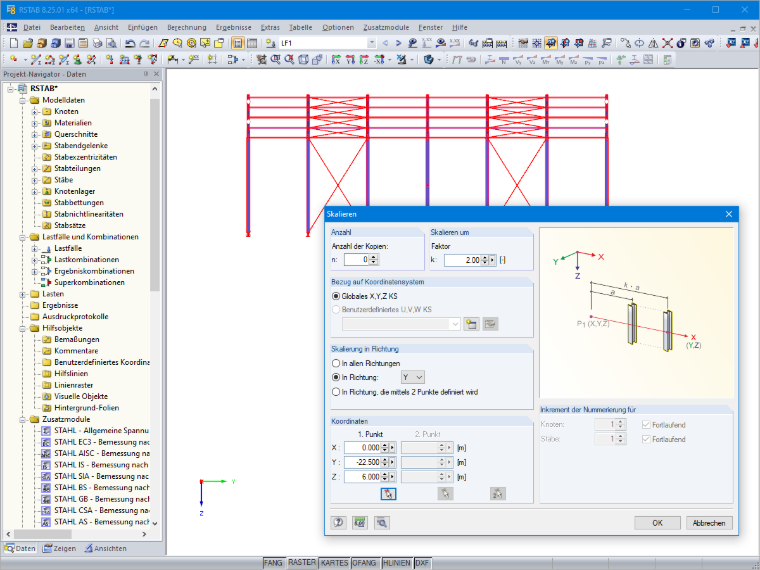Toggle OFANG object snap in status bar
The image size is (760, 570).
coord(364,563)
